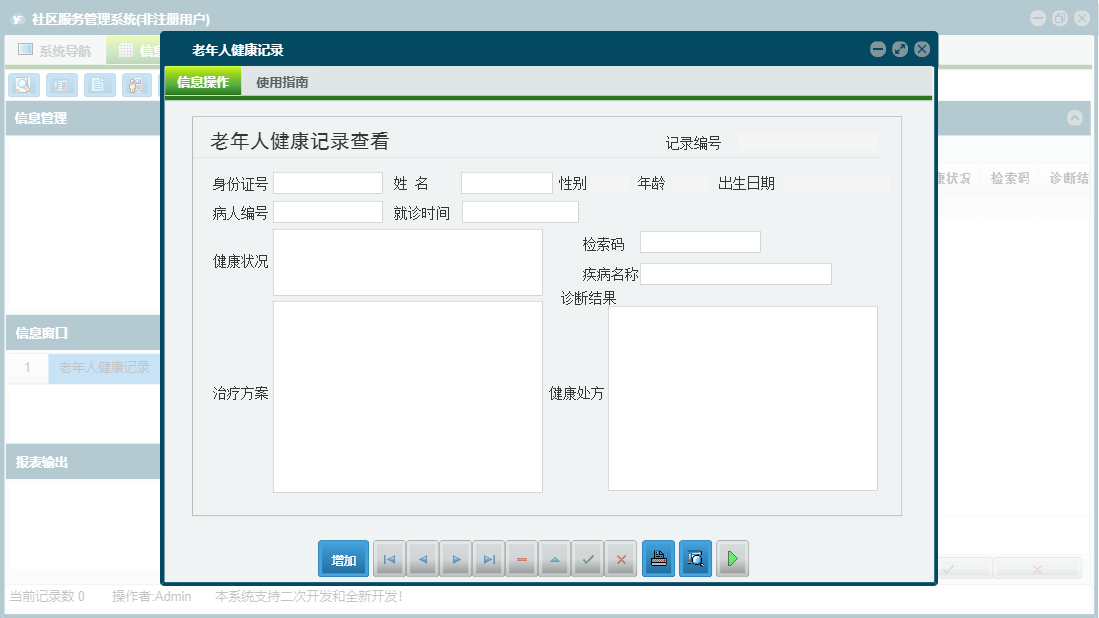Click the 报表输出 panel header

[x=83, y=462]
